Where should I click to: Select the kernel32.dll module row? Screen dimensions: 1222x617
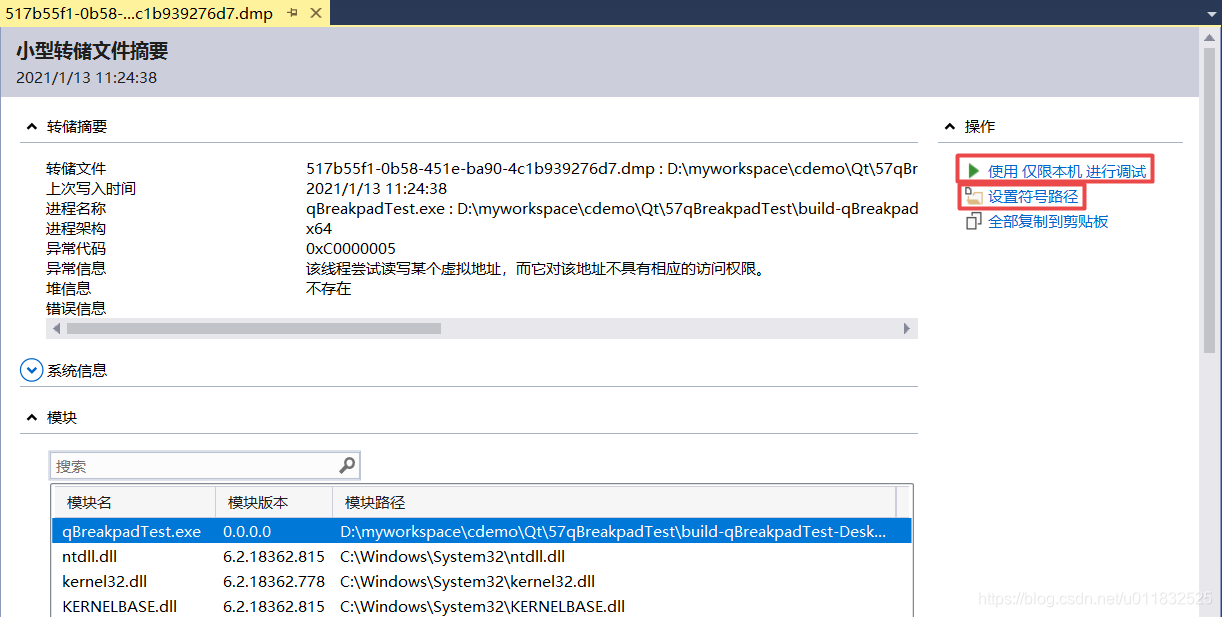tap(481, 582)
